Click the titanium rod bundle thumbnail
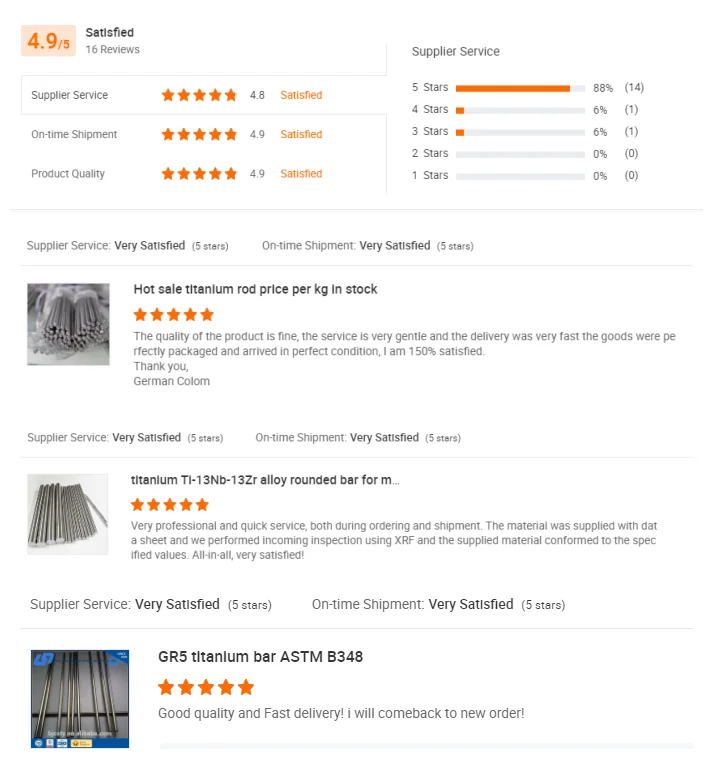 [68, 323]
